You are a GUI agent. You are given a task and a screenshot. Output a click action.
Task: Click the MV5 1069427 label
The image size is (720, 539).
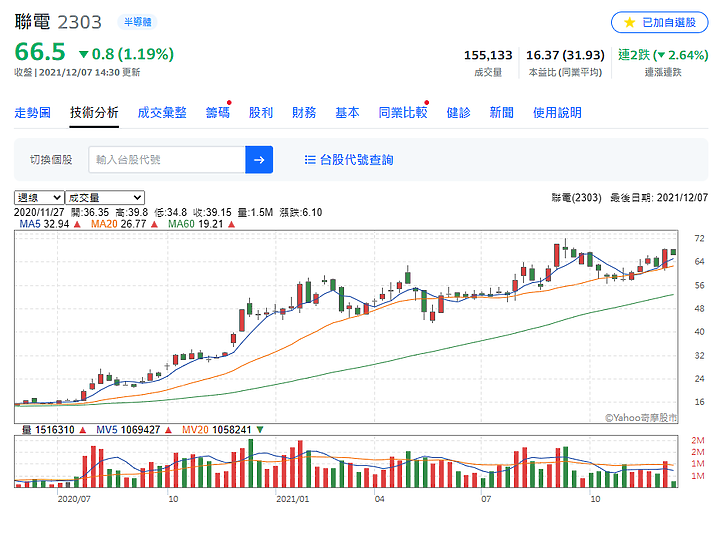[x=128, y=430]
